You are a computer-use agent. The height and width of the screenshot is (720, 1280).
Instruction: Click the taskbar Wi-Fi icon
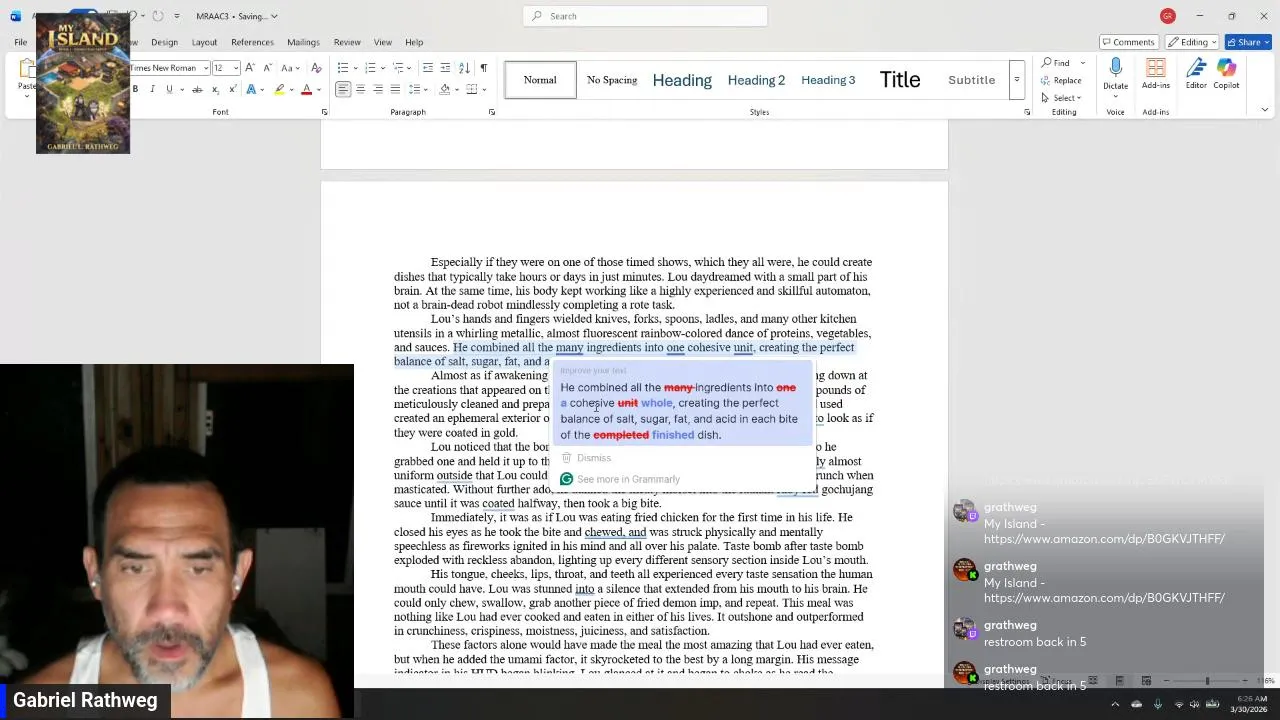click(x=1179, y=704)
